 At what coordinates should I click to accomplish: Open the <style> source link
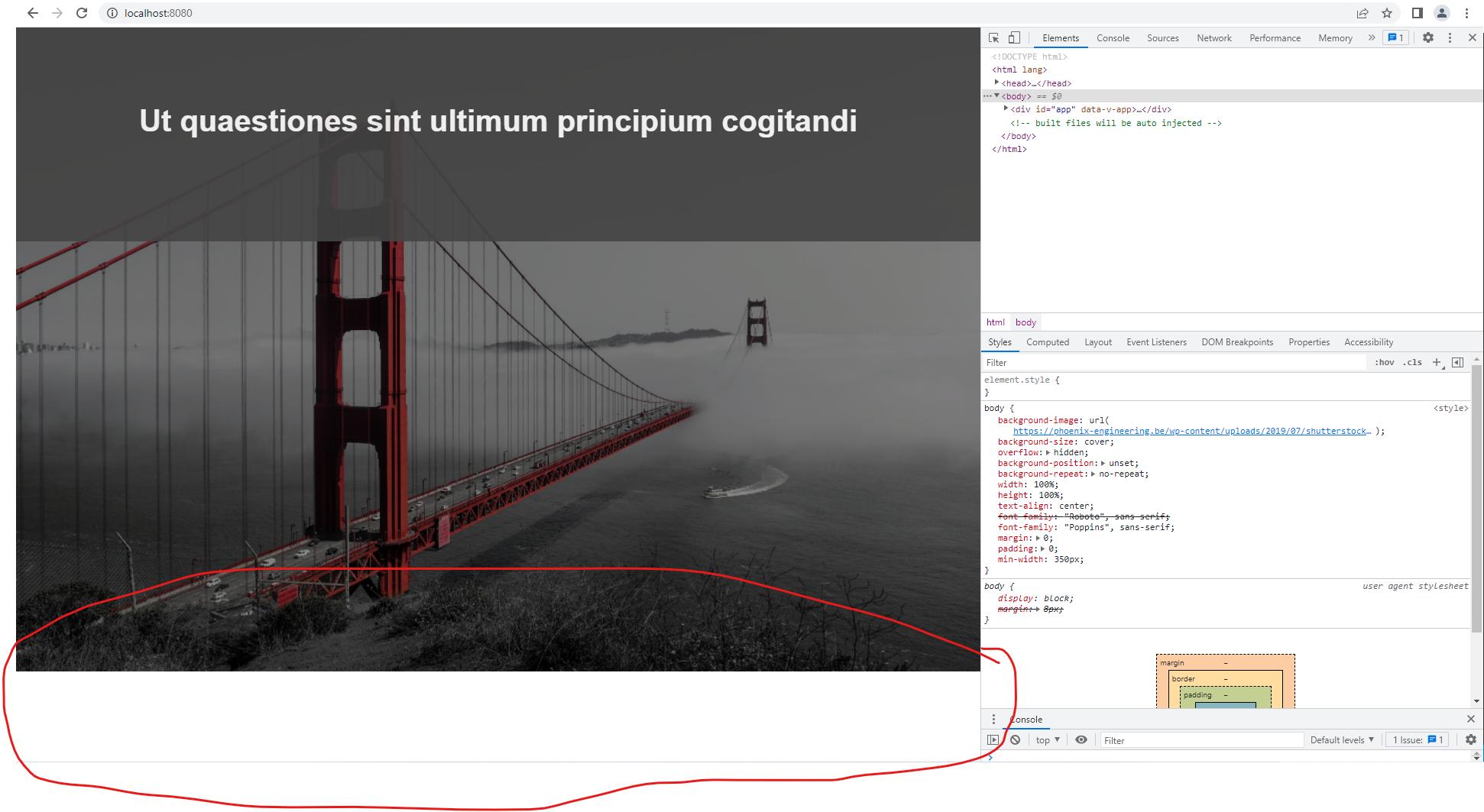click(1450, 408)
